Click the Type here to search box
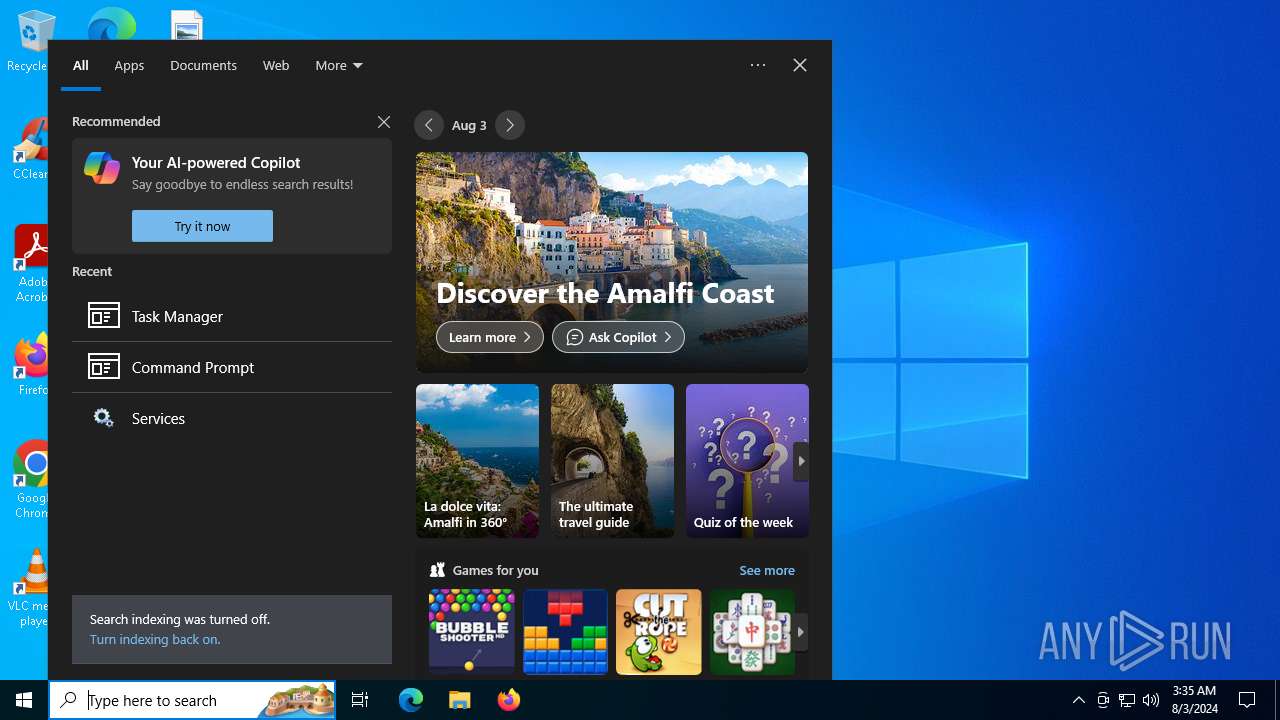Screen dimensions: 1280x720 pos(192,700)
